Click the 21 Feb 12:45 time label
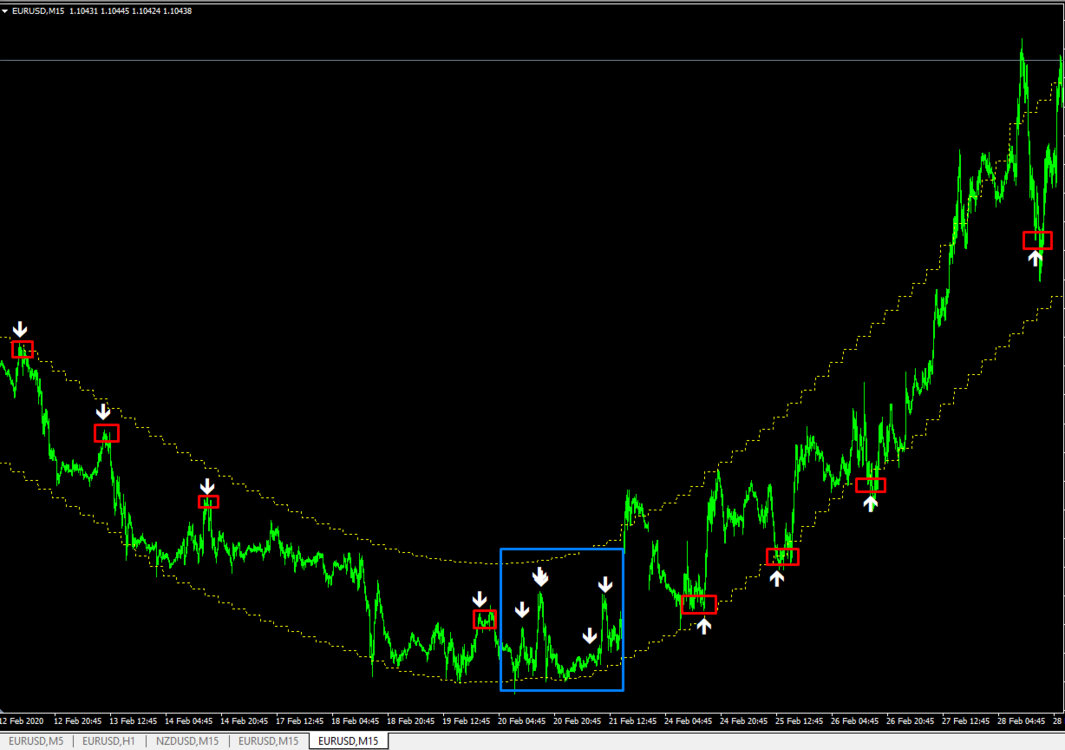Image resolution: width=1065 pixels, height=750 pixels. [x=633, y=721]
